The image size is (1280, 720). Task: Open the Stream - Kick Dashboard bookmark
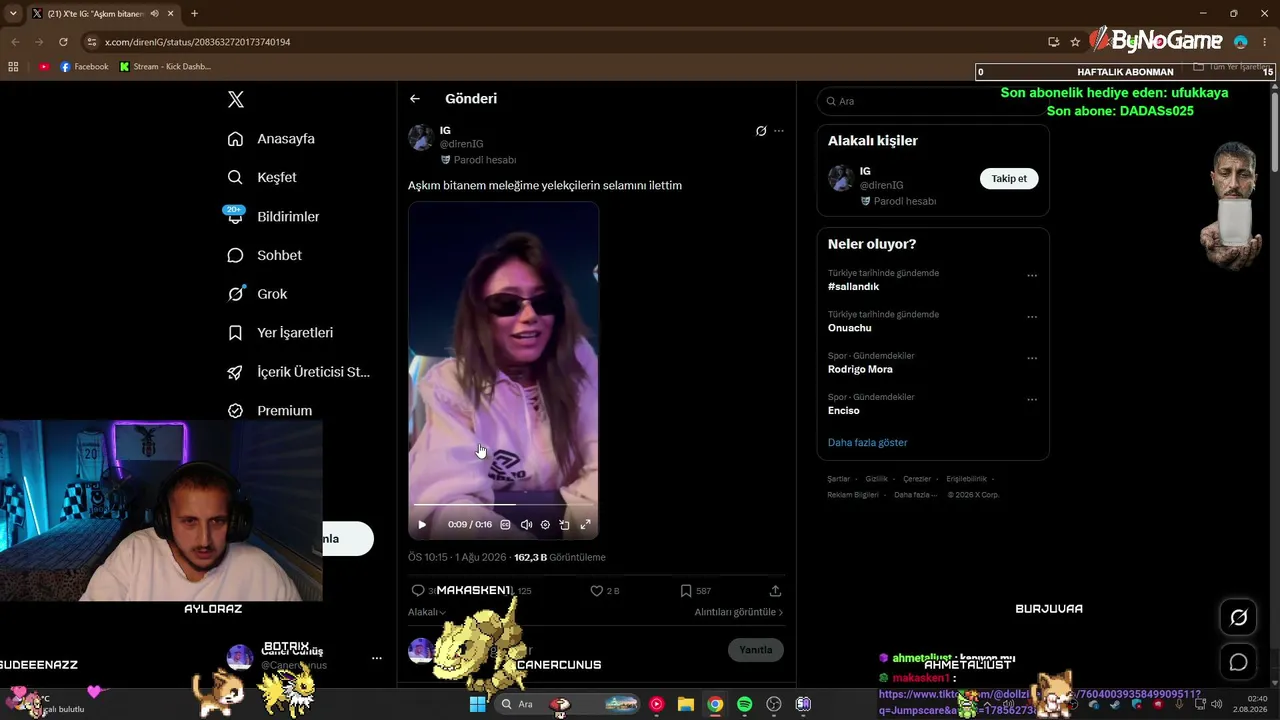[x=165, y=67]
